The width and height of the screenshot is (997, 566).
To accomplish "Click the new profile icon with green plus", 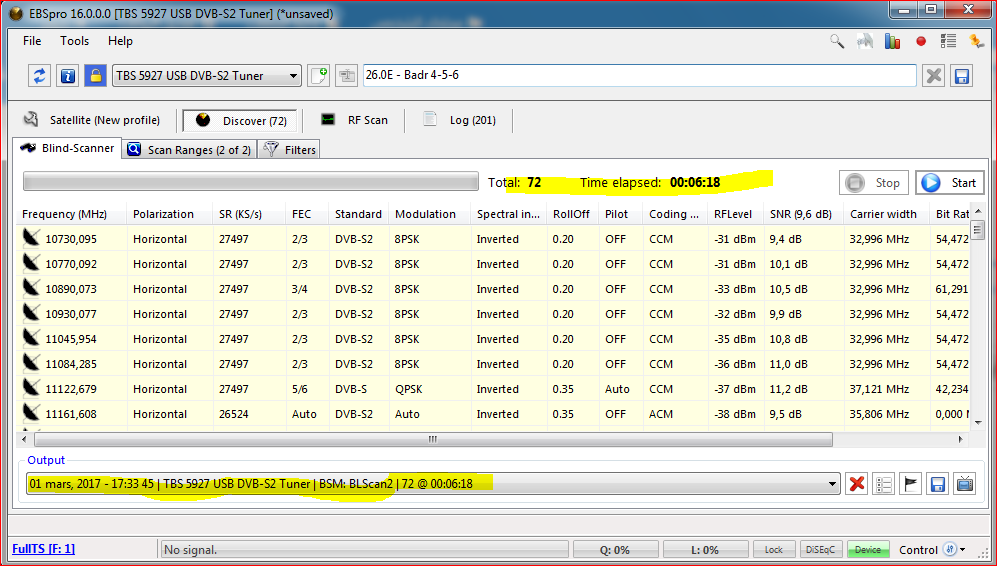I will (x=319, y=76).
